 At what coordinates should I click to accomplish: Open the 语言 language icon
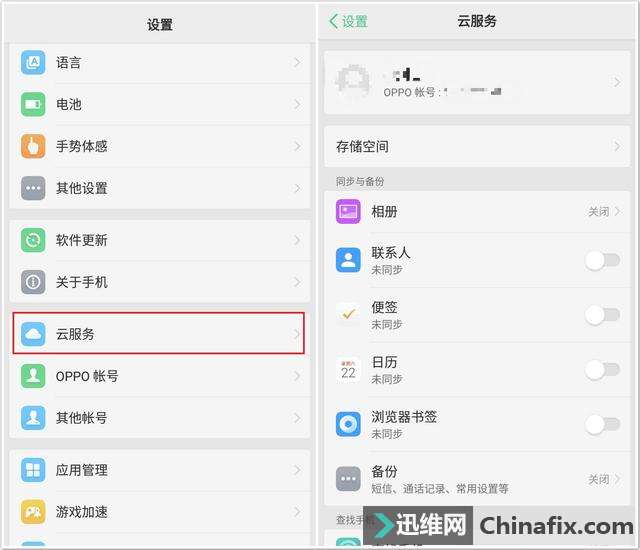33,62
